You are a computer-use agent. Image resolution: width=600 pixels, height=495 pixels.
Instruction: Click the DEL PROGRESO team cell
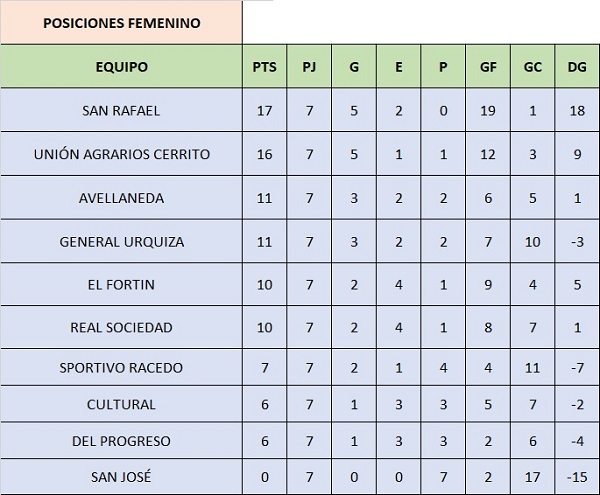coord(121,441)
